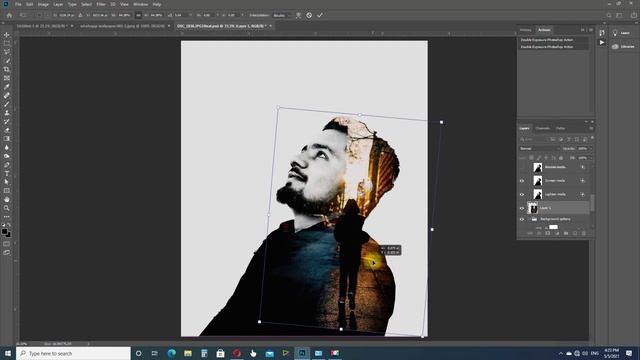Image resolution: width=640 pixels, height=360 pixels.
Task: Open the Windows Start menu
Action: click(7, 353)
